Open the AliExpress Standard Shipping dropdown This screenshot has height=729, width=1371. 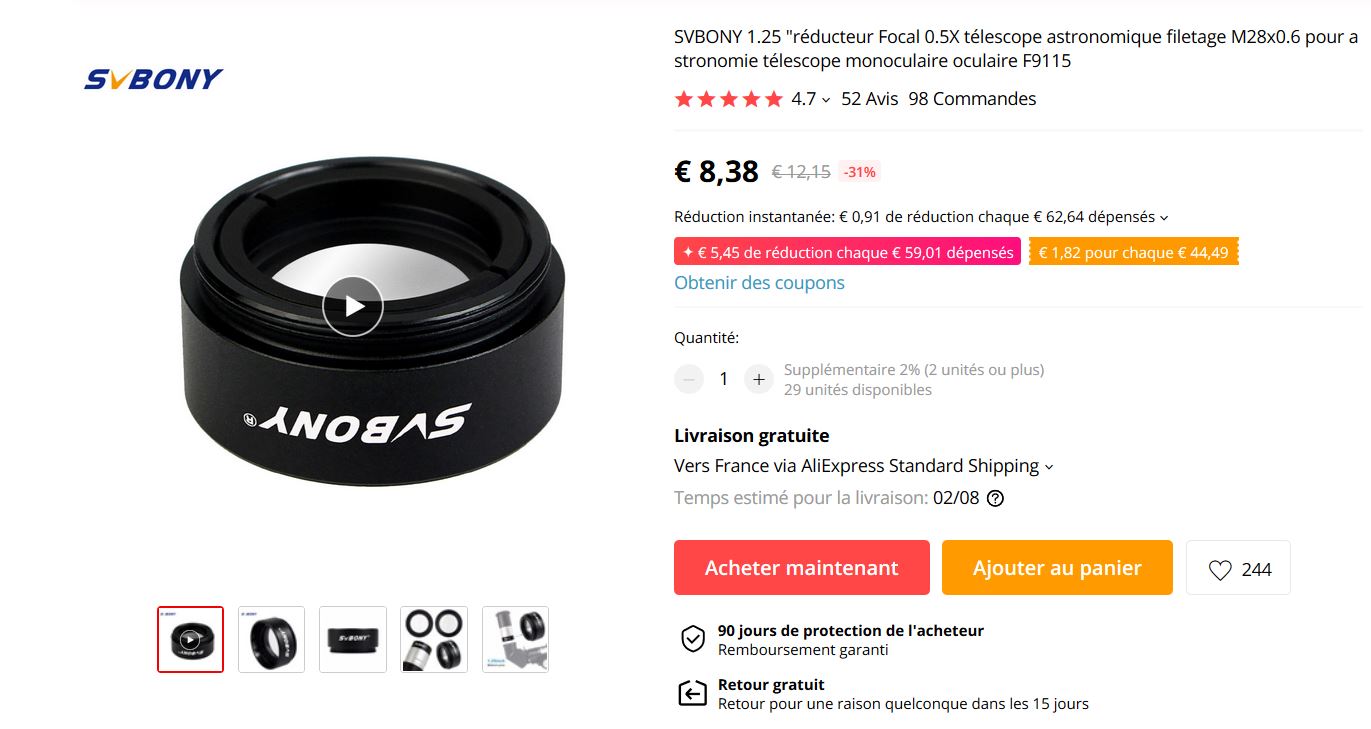point(1048,467)
